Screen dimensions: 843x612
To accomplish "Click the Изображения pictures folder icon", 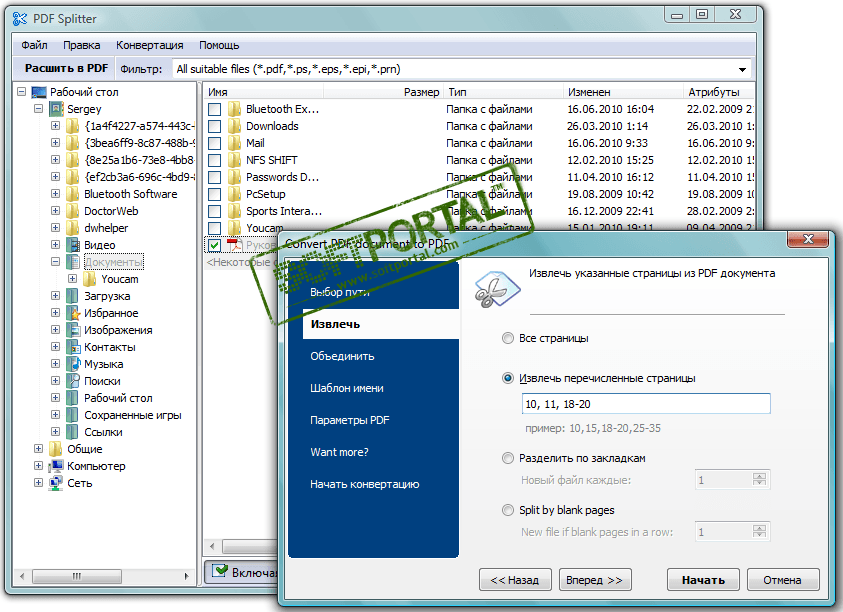I will click(73, 330).
